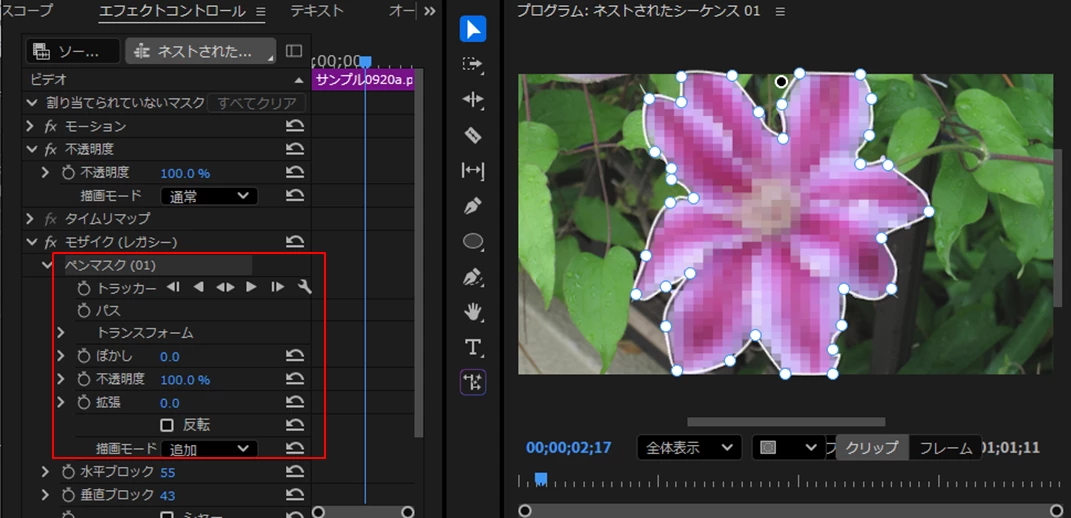1071x518 pixels.
Task: Click the program monitor horizontal scrollbar
Action: [786, 422]
